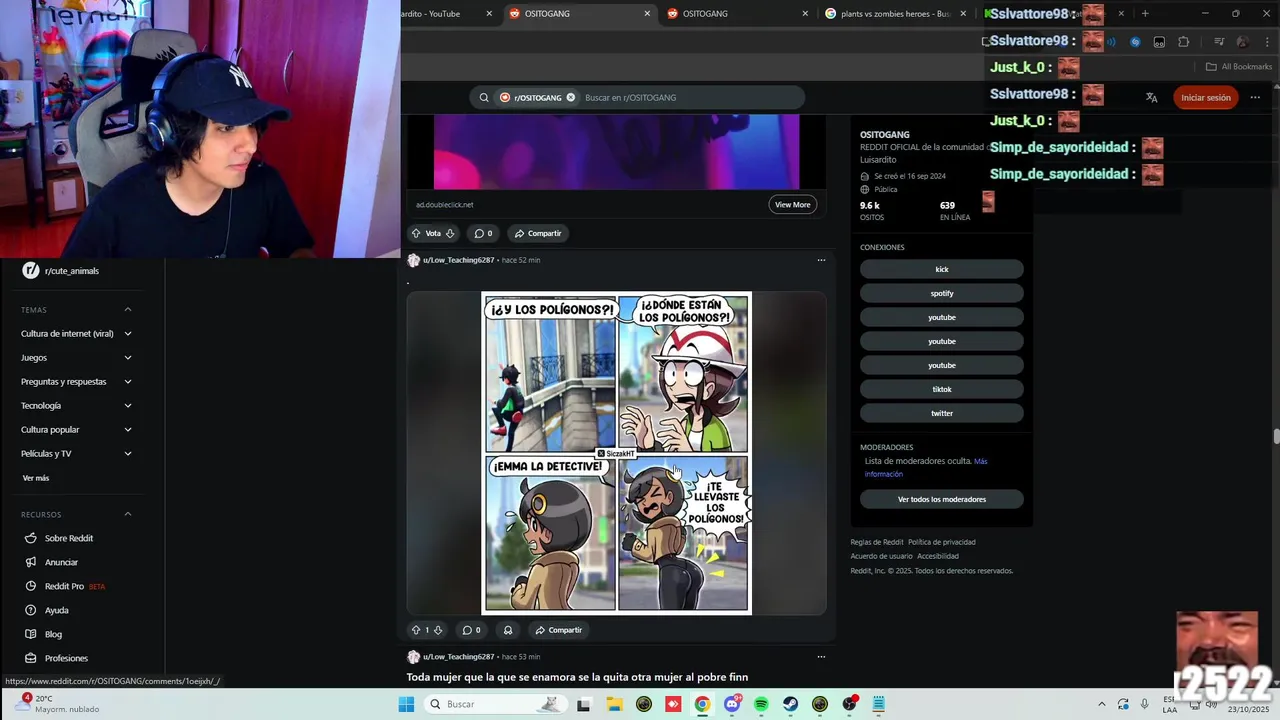
Task: Open Accesibilidad footer link
Action: [938, 556]
